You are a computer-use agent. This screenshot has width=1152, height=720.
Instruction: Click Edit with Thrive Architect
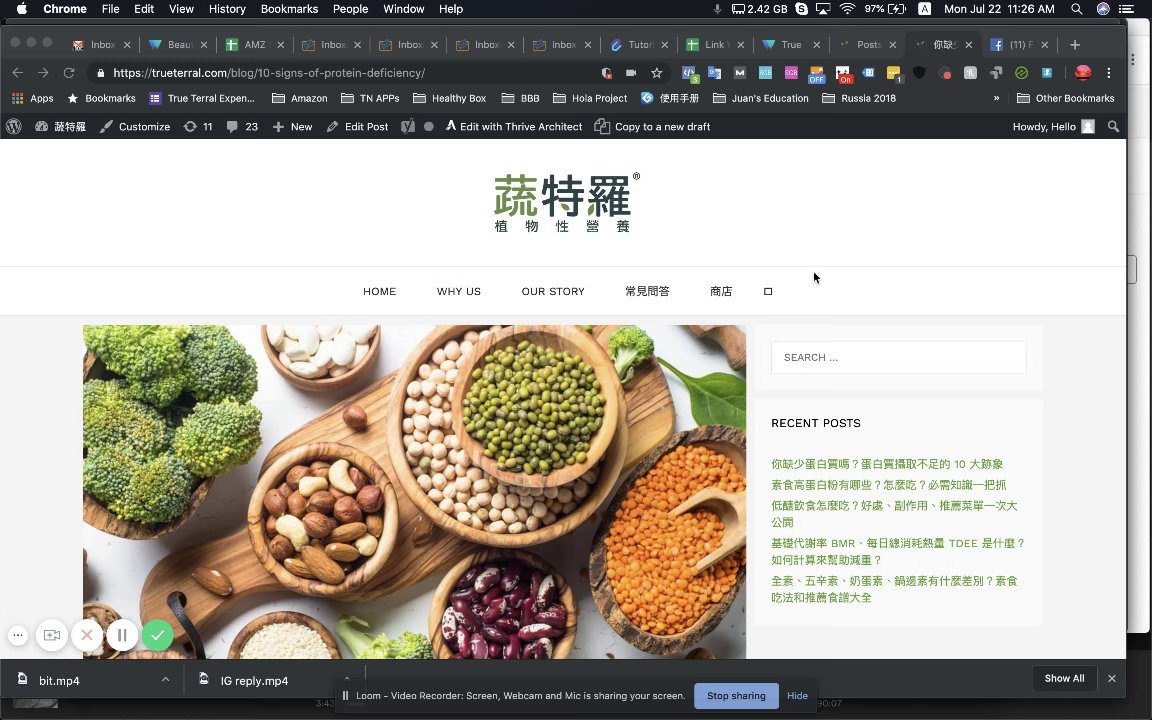(x=514, y=126)
